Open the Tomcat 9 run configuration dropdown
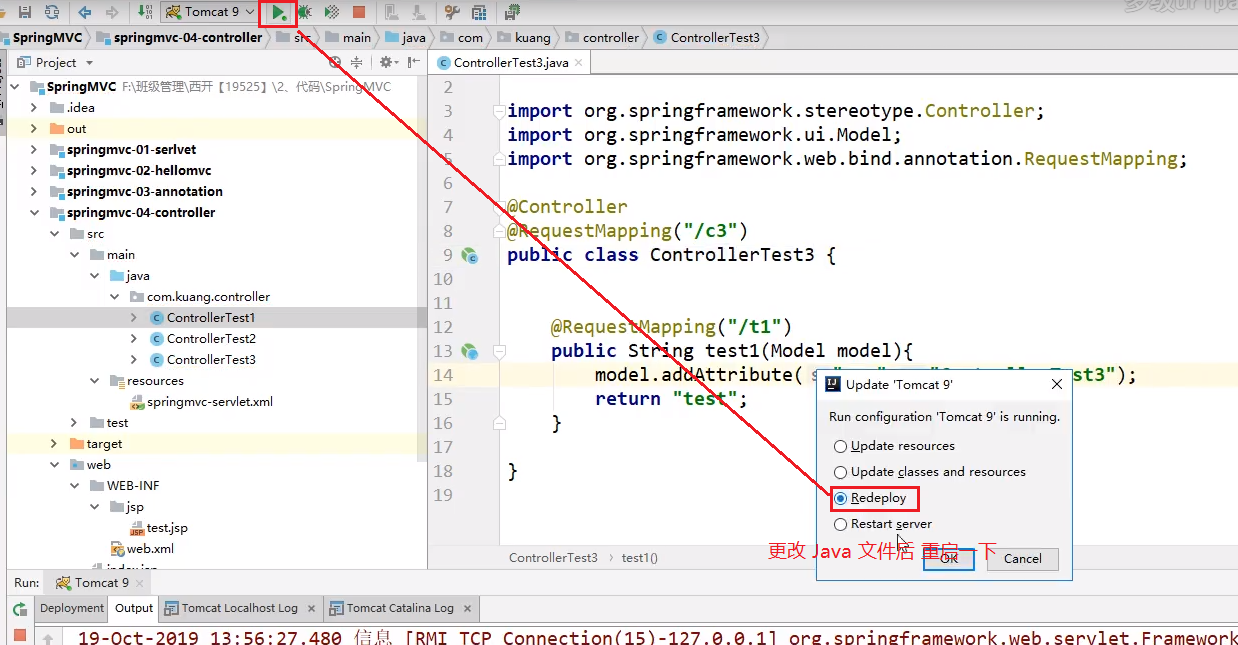The height and width of the screenshot is (645, 1238). (210, 12)
